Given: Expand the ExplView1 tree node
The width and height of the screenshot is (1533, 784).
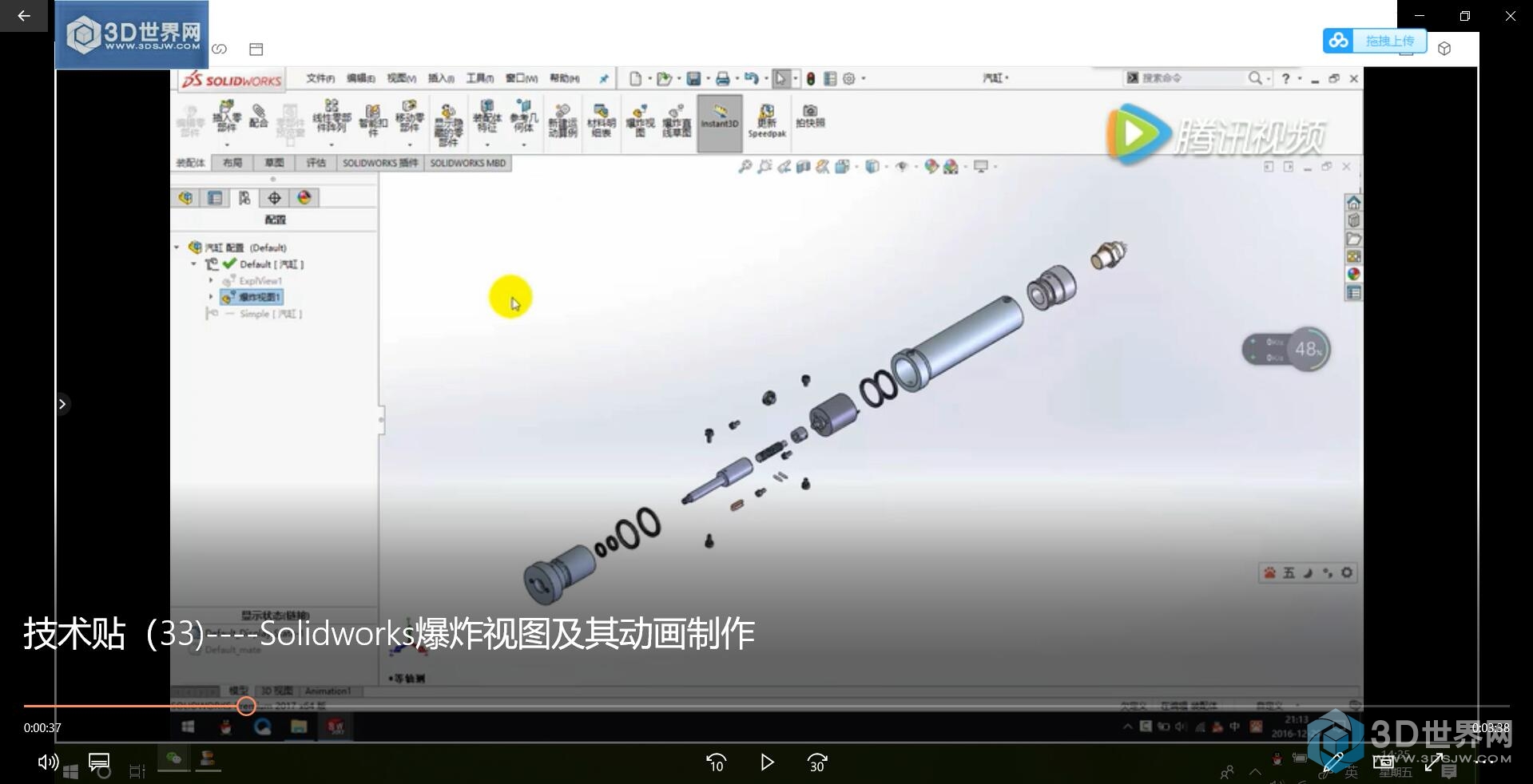Looking at the screenshot, I should coord(211,281).
